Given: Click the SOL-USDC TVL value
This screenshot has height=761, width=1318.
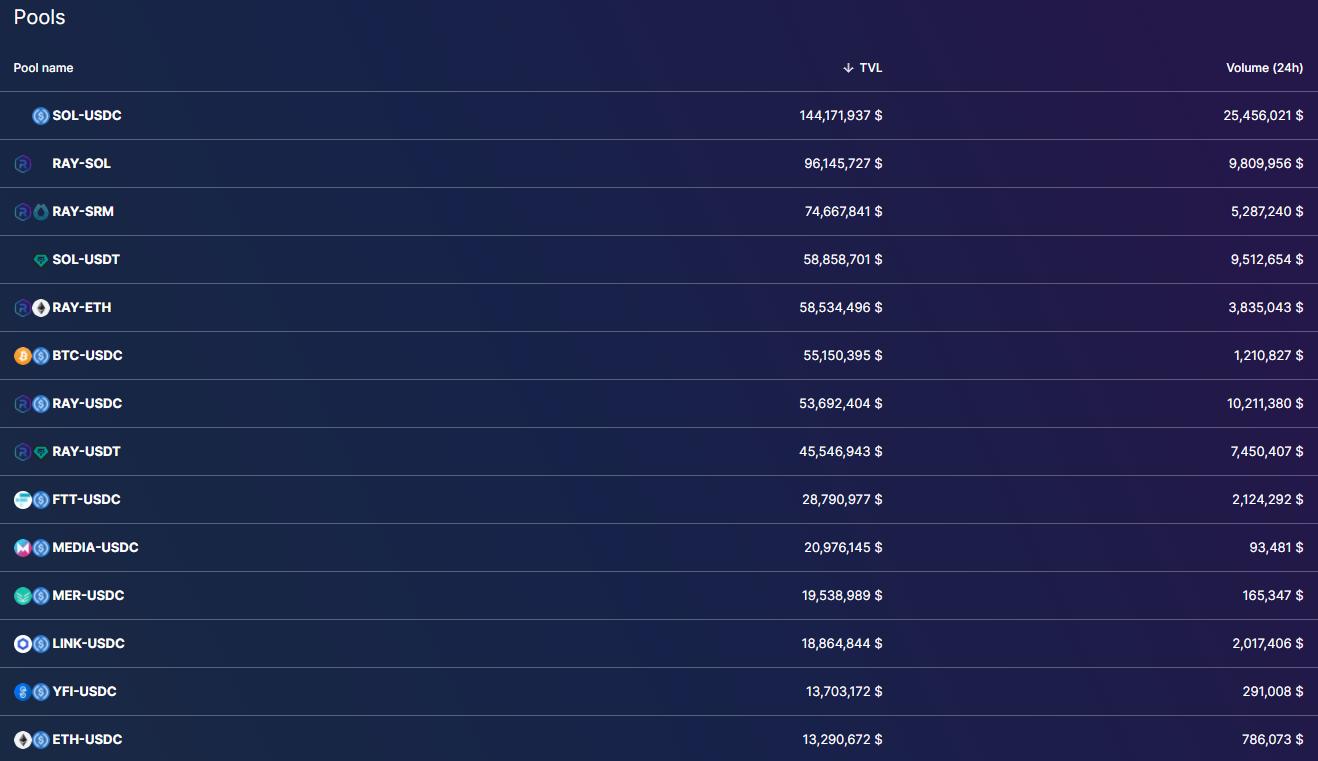Looking at the screenshot, I should [840, 116].
